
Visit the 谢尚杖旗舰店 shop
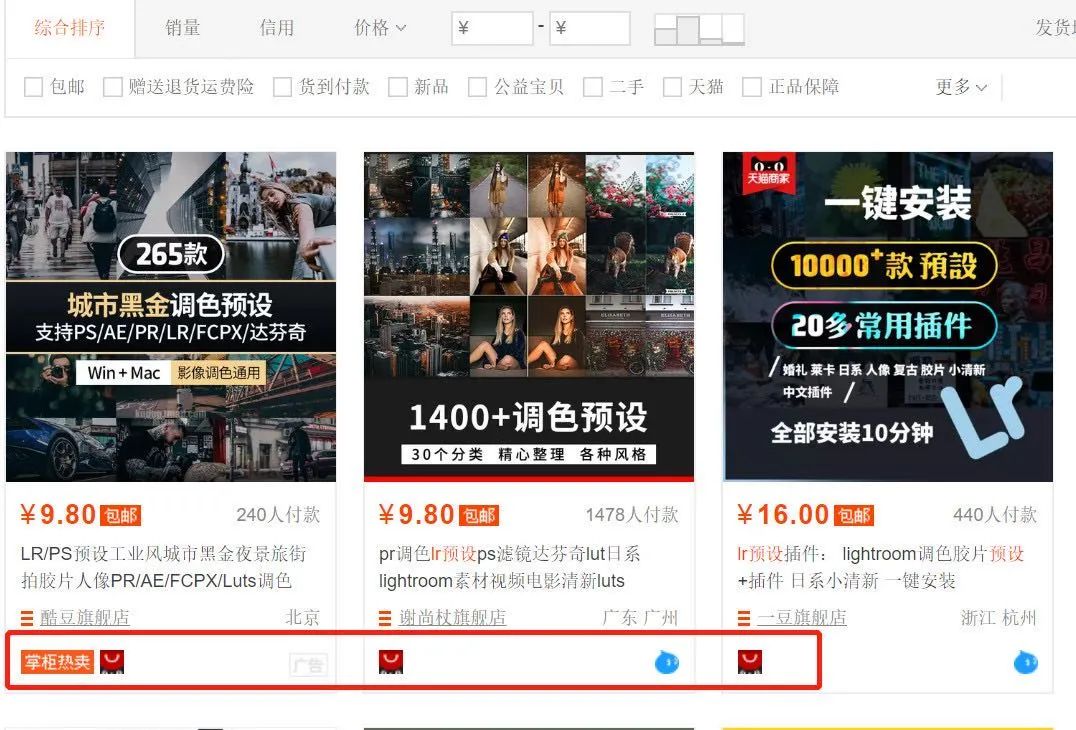[x=452, y=617]
